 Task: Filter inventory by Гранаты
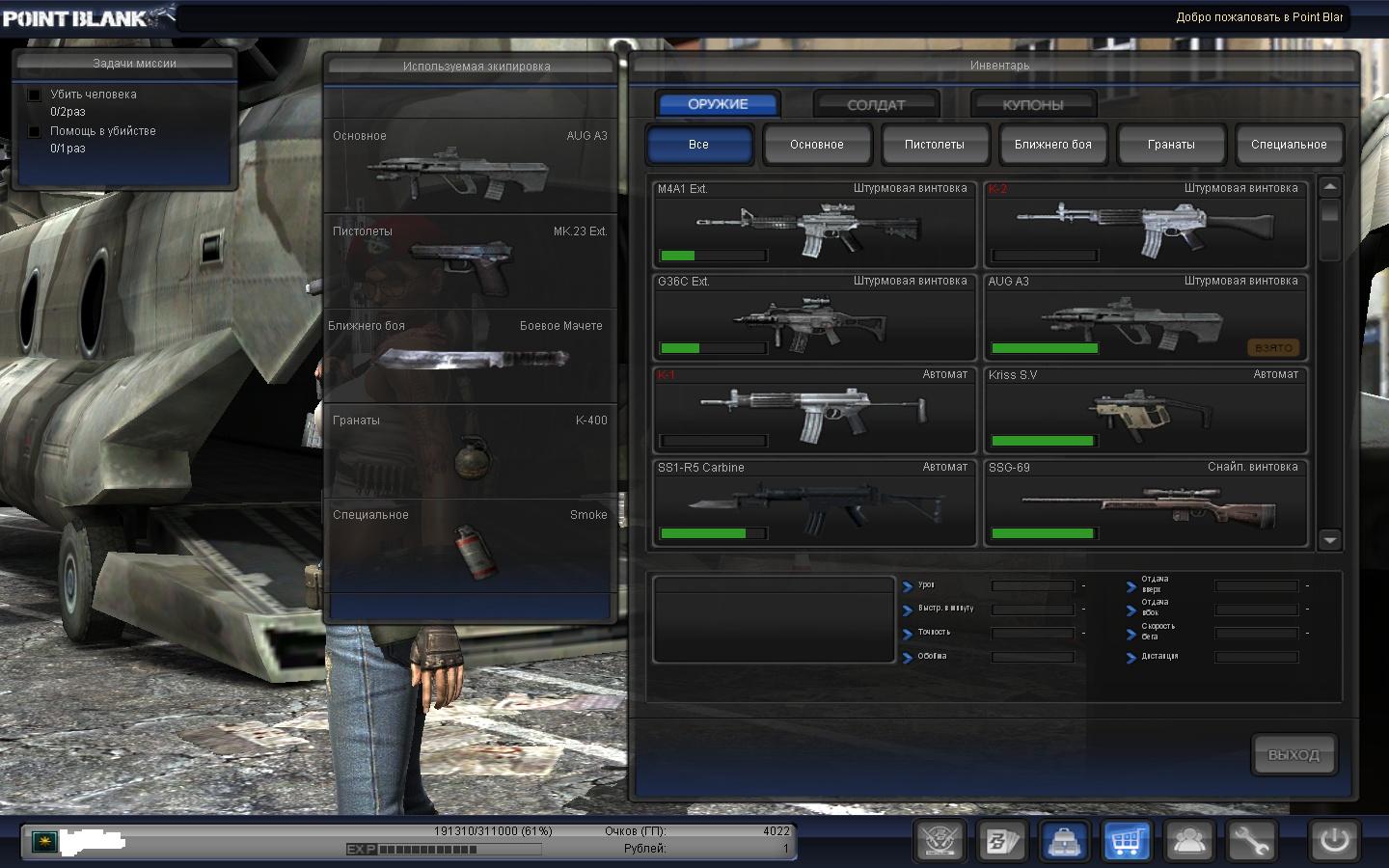tap(1171, 145)
